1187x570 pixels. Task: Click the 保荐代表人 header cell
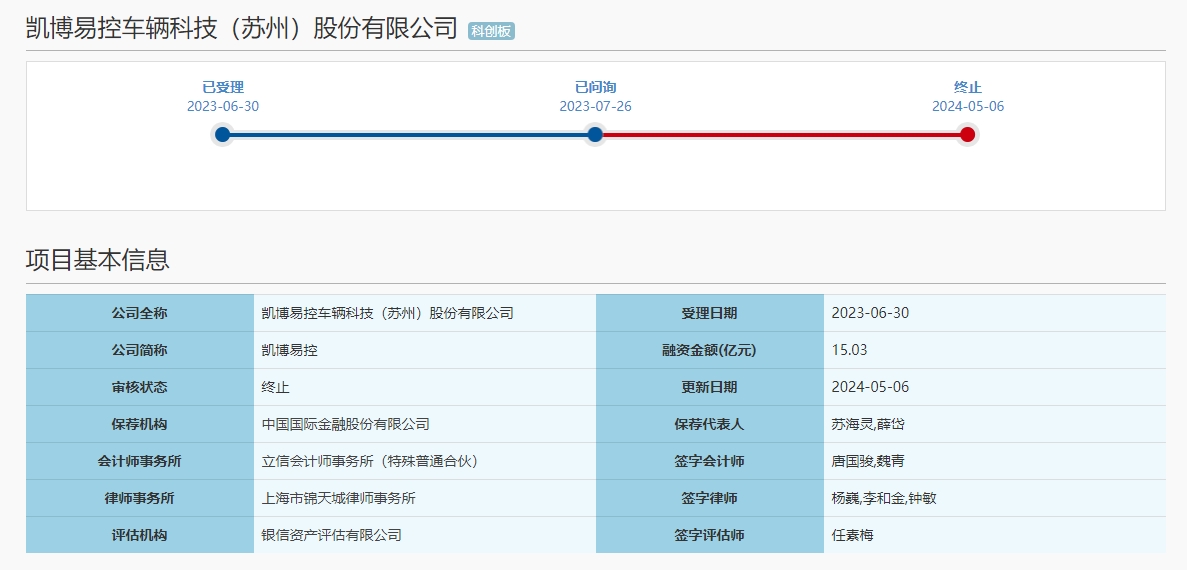tap(710, 424)
